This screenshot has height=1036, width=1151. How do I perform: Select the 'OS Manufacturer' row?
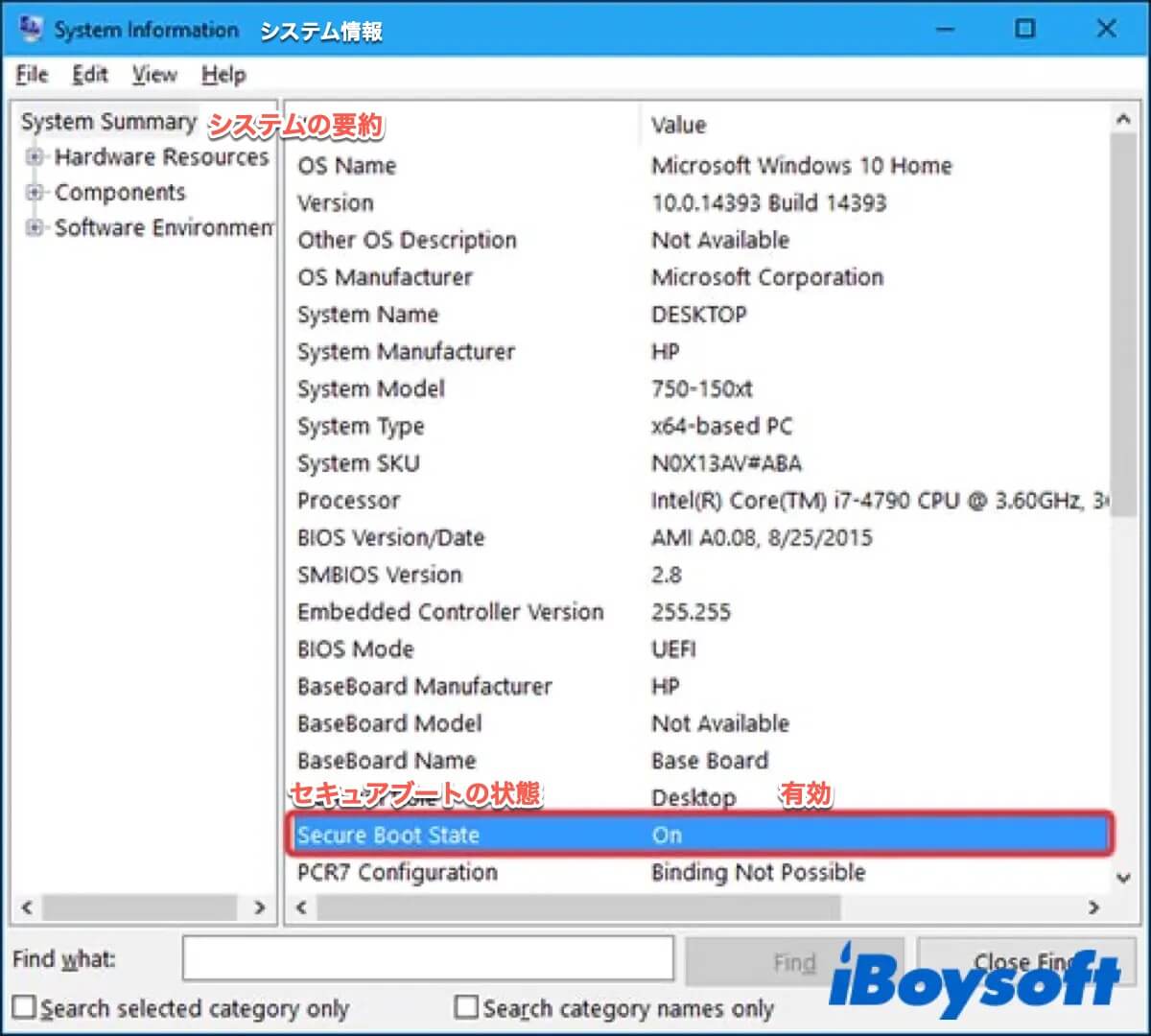(x=699, y=277)
